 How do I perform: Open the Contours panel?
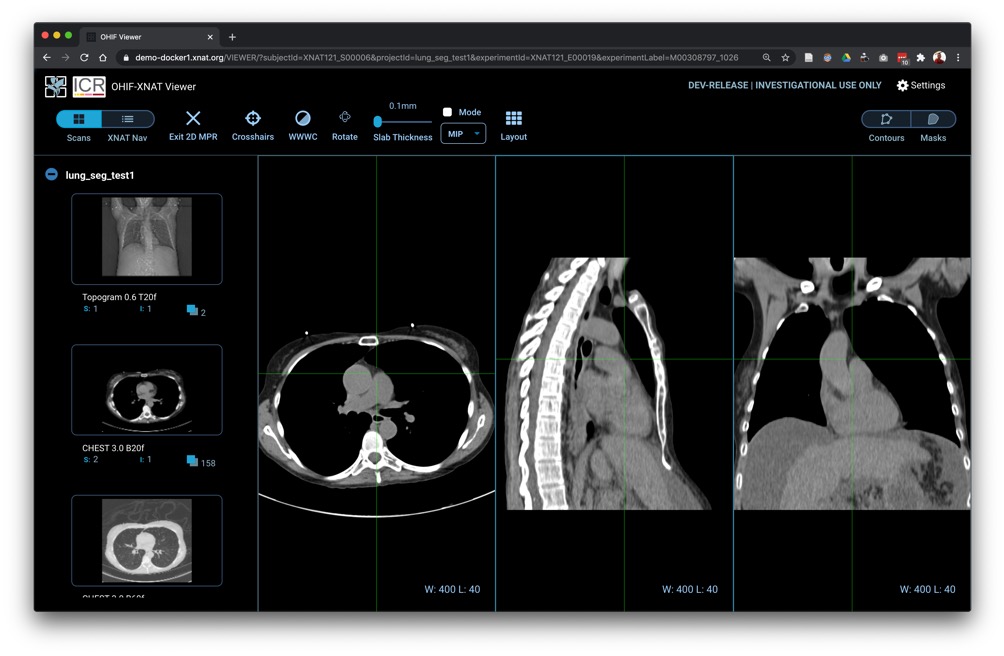tap(886, 119)
